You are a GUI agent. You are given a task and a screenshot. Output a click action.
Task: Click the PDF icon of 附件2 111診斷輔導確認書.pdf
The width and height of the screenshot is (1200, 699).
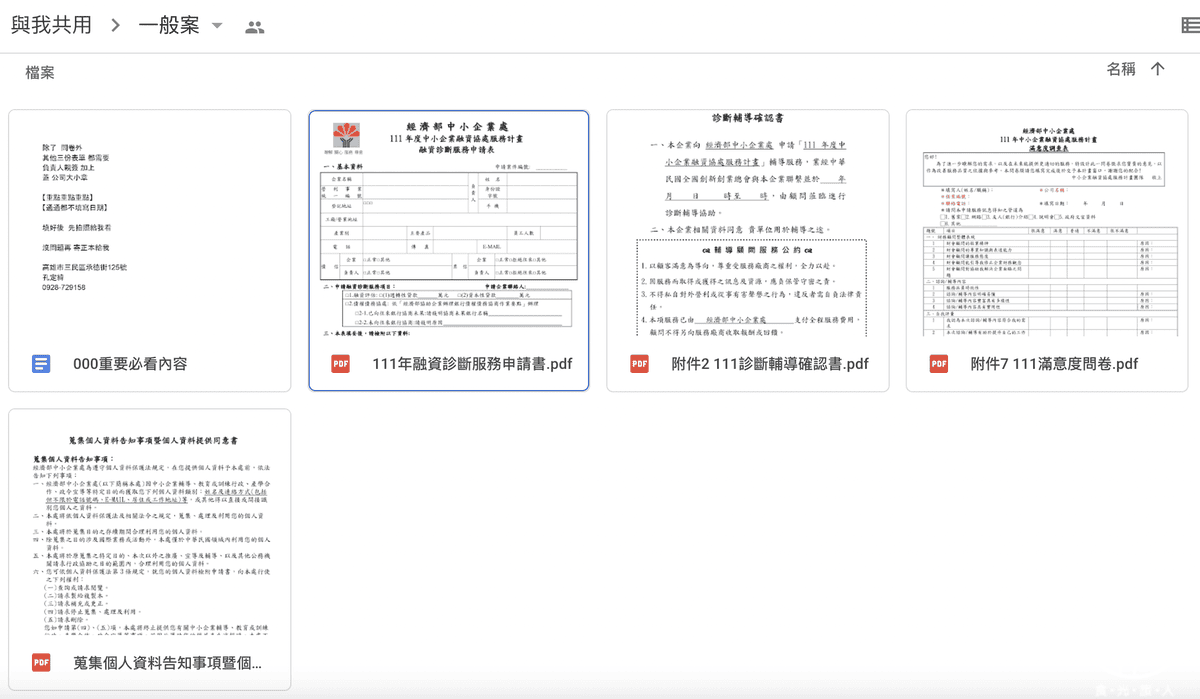click(639, 364)
